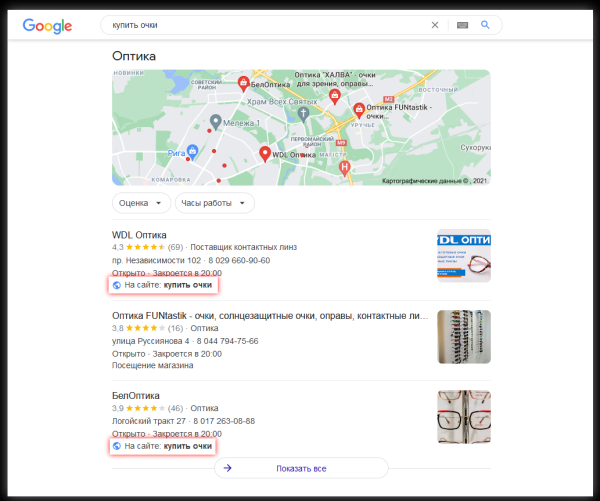Open the БелОптика glasses thumbnail
Image resolution: width=600 pixels, height=501 pixels.
pyautogui.click(x=463, y=416)
